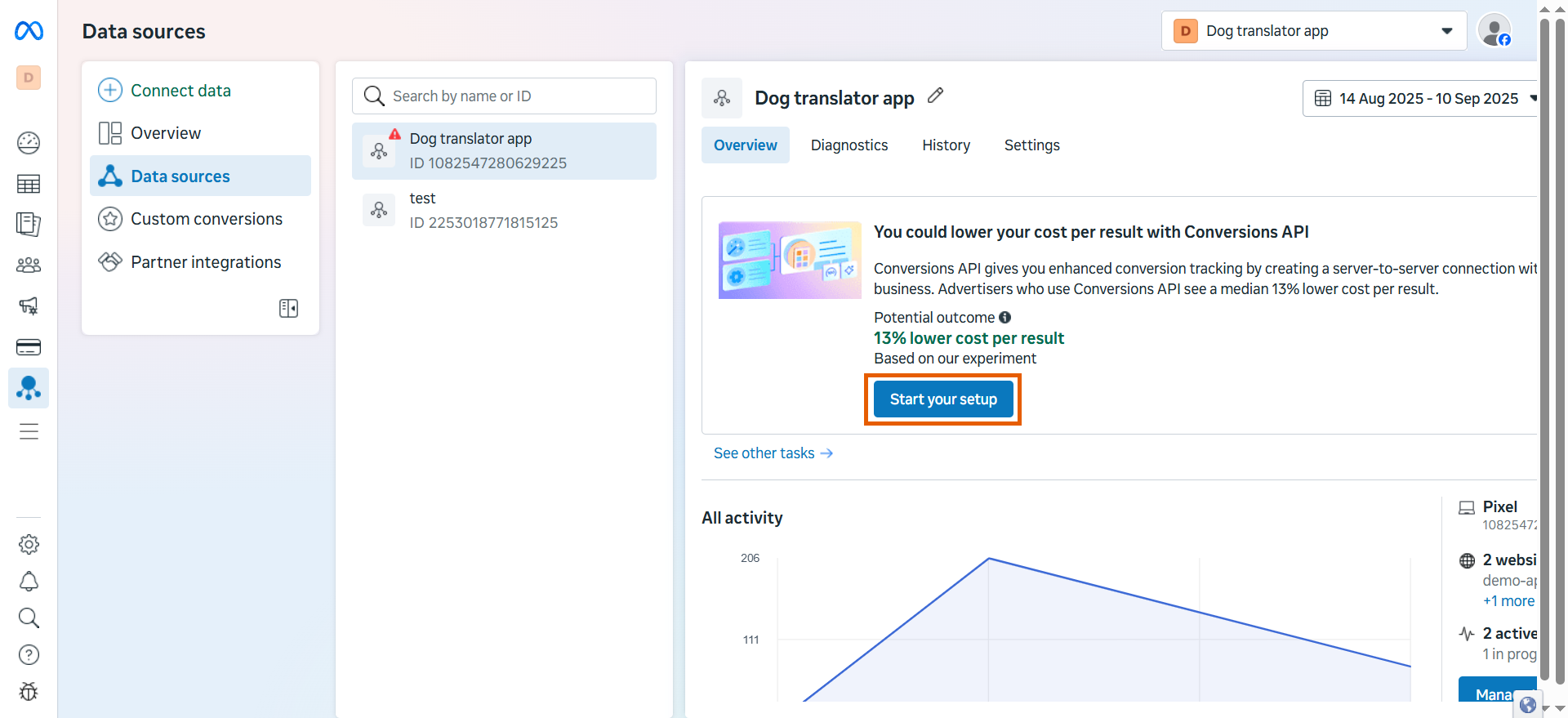Click the All activity heading

coord(742,518)
